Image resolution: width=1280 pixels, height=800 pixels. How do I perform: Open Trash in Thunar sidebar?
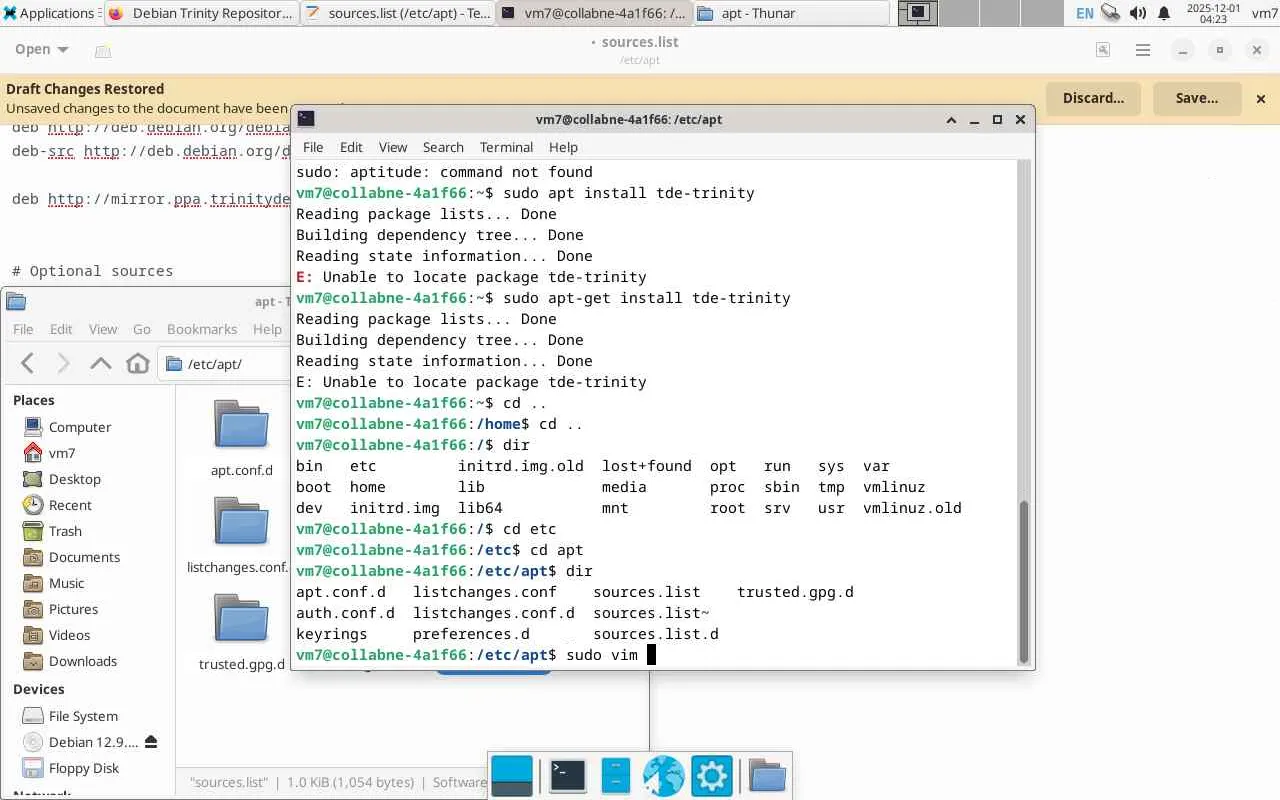pos(65,531)
